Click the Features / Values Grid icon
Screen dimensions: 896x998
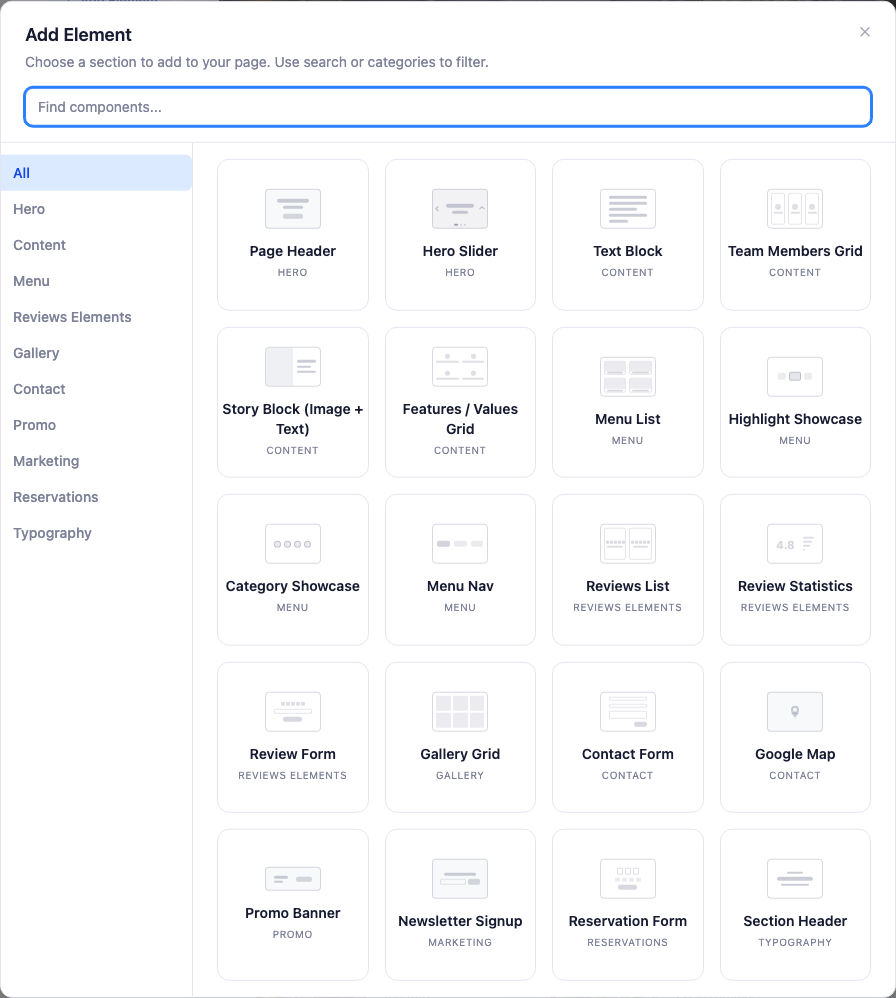[x=460, y=367]
